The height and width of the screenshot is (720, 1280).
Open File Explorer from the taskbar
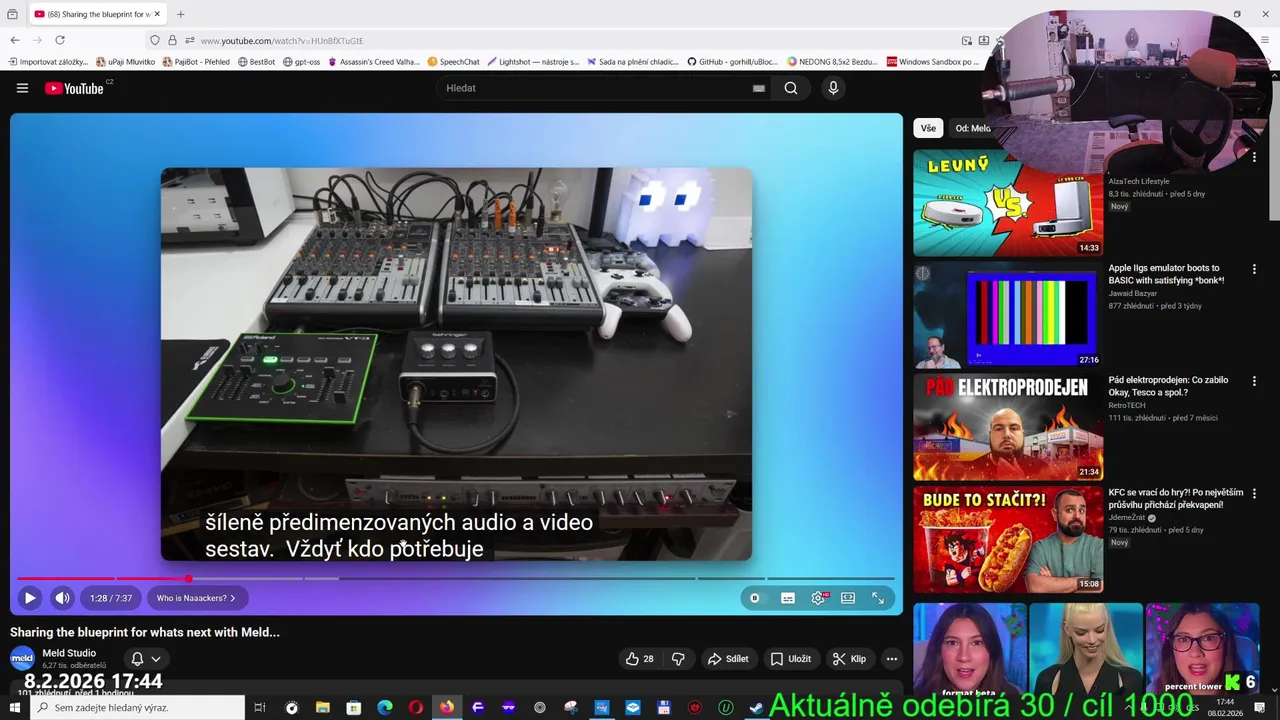click(x=323, y=708)
